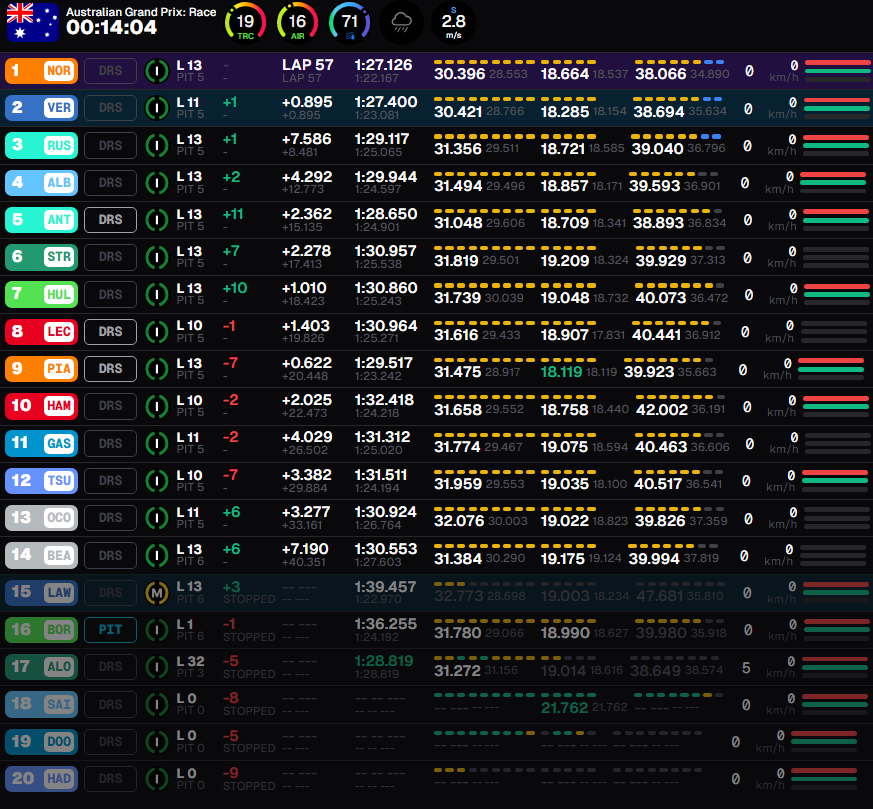Viewport: 873px width, 809px height.
Task: Select position 9 PIA driver tag
Action: [x=41, y=369]
